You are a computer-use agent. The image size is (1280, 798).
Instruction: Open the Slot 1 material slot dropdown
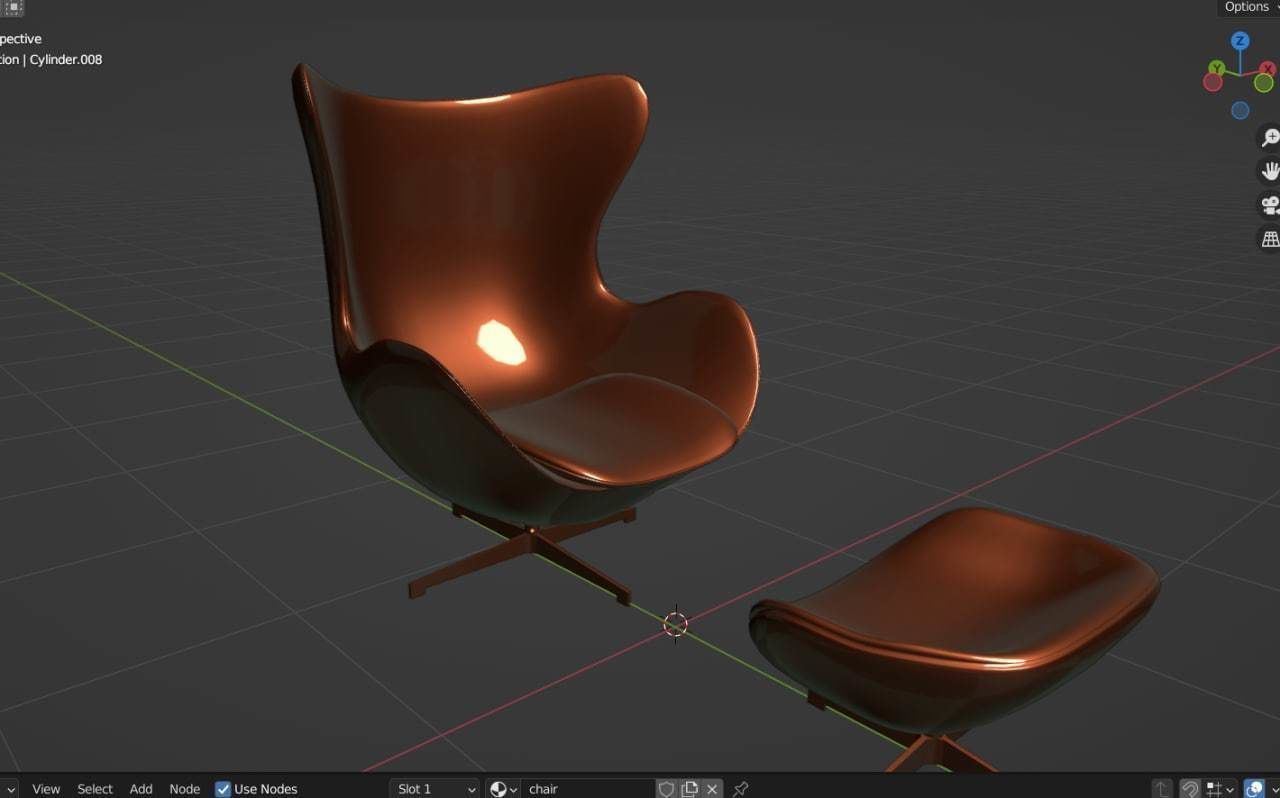(434, 789)
